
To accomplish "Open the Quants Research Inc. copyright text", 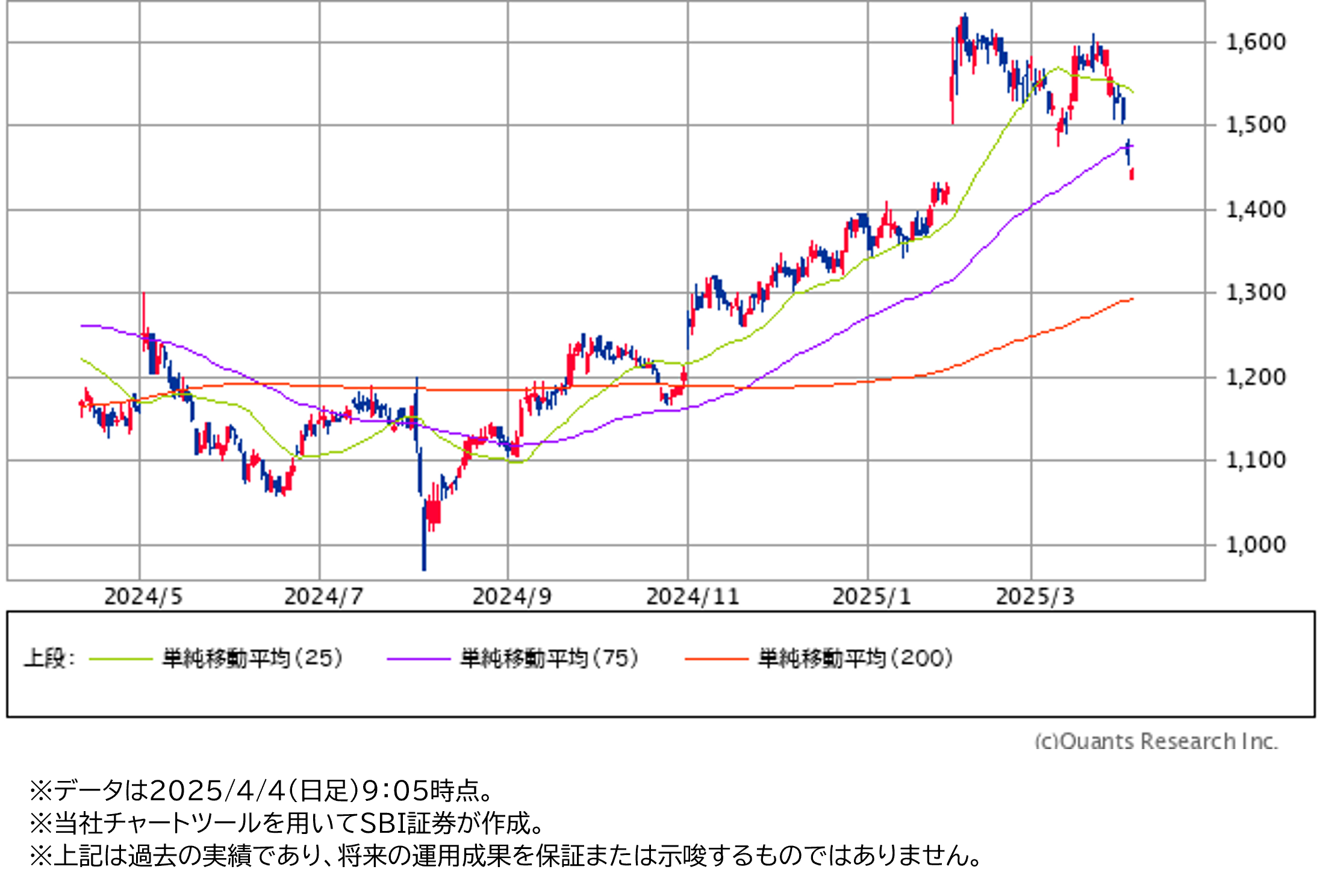I will tap(1155, 741).
